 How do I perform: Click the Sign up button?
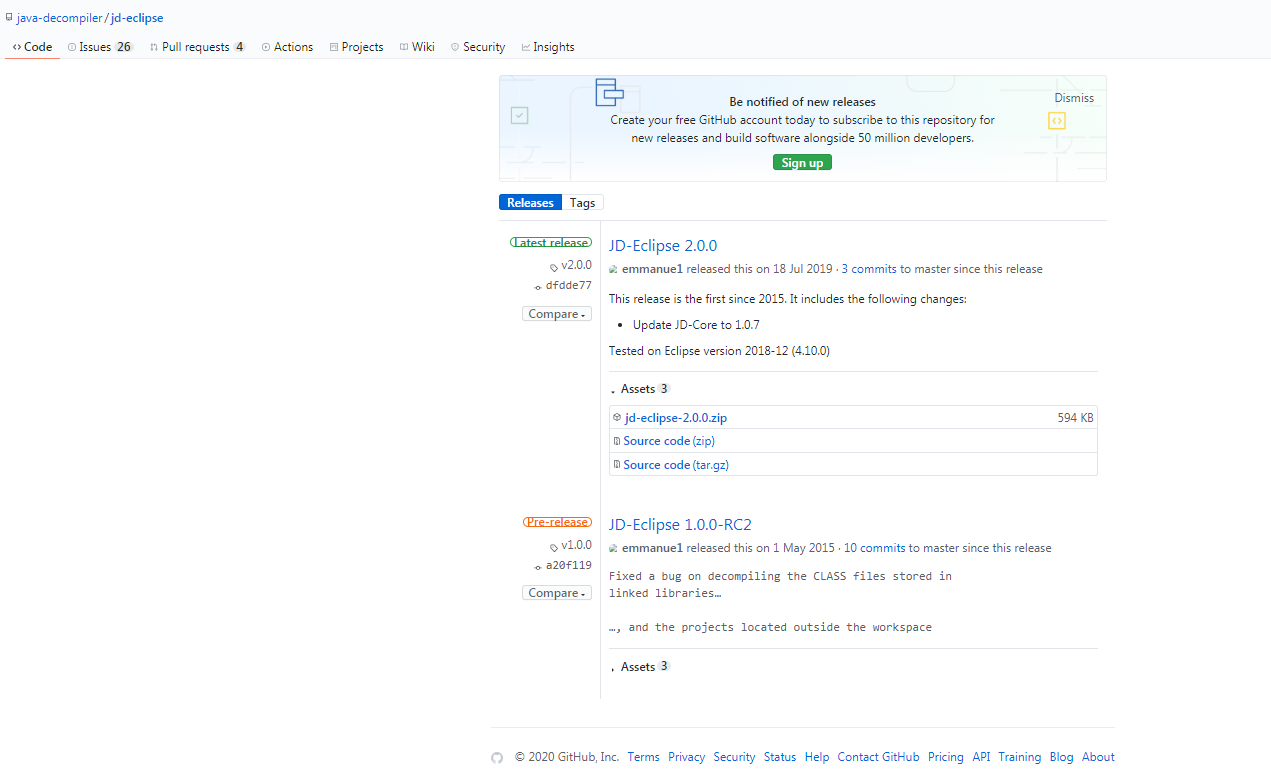(x=801, y=161)
